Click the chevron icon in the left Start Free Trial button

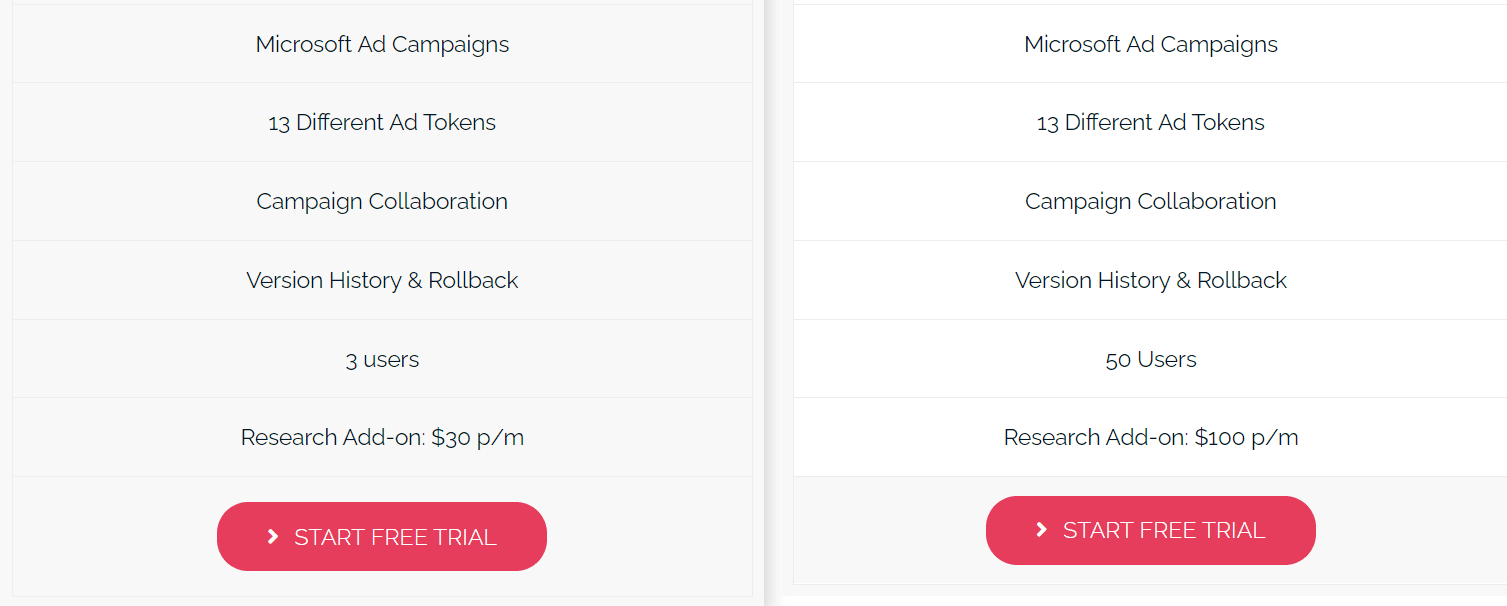coord(272,536)
